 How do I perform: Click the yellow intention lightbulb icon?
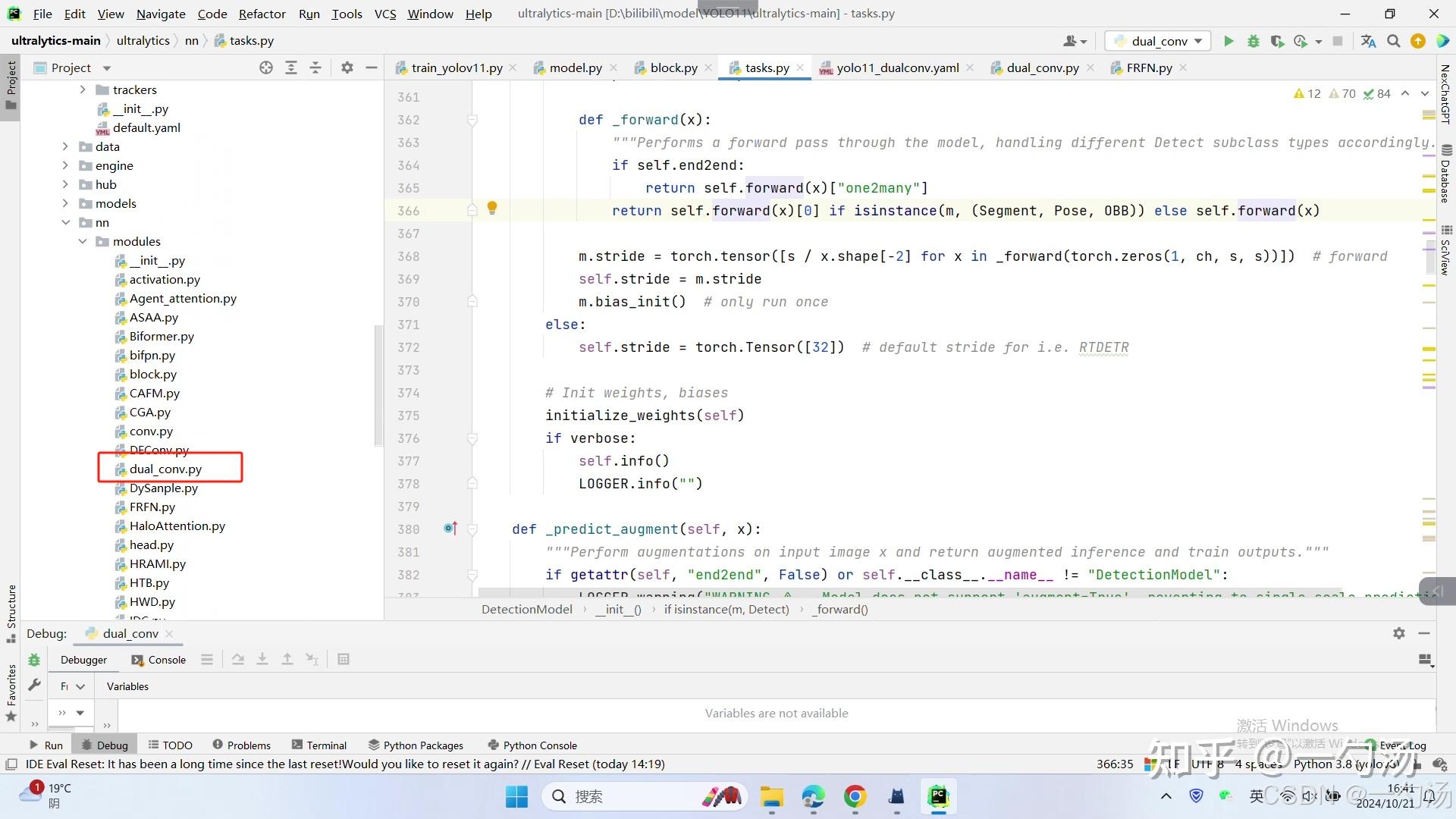pos(492,207)
